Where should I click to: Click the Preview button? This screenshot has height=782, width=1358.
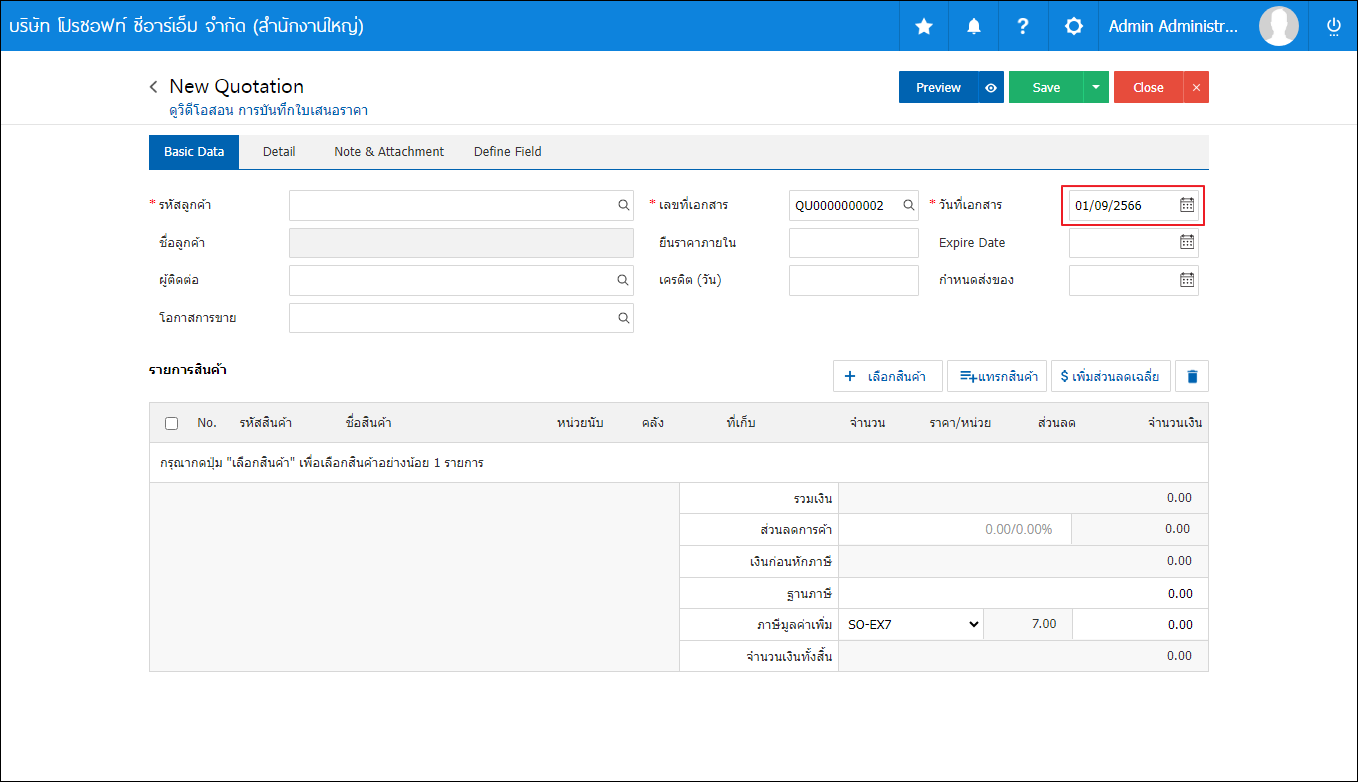point(938,87)
